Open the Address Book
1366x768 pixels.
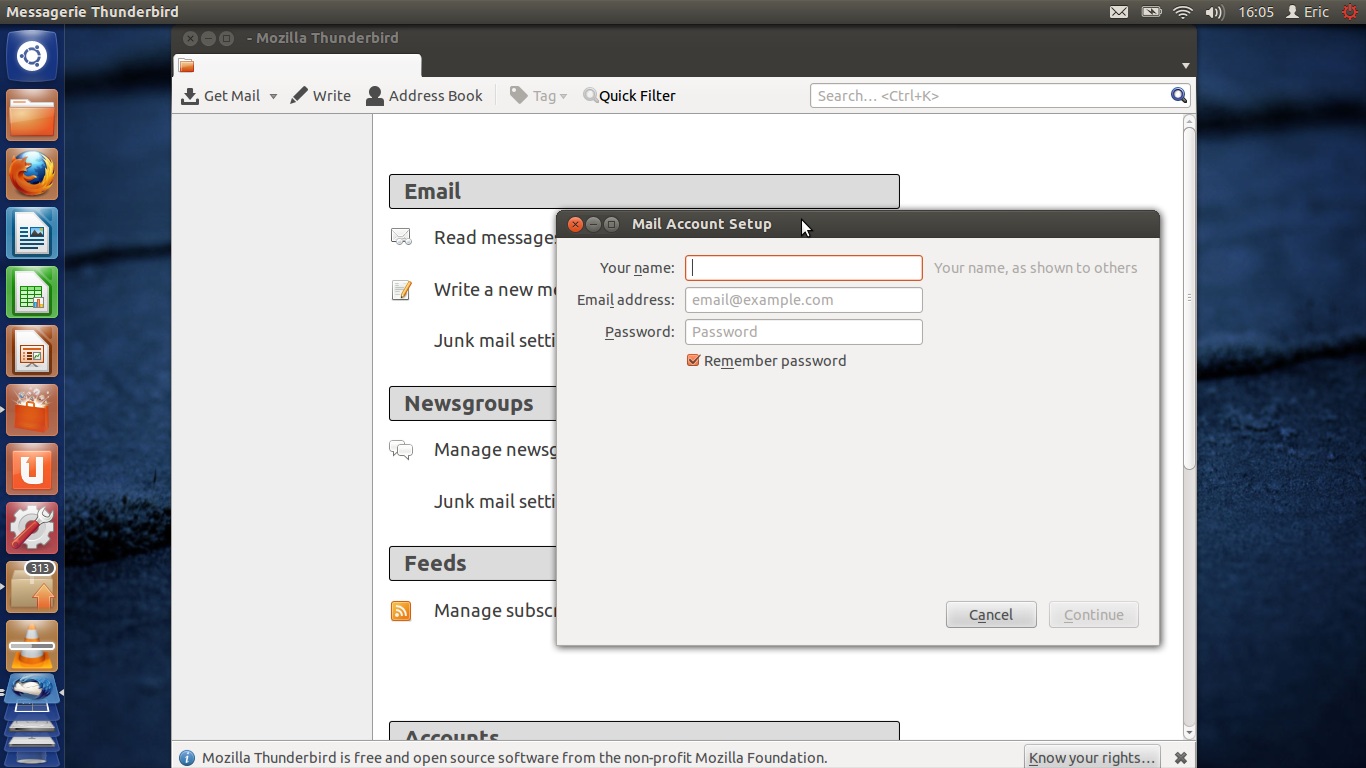click(424, 96)
